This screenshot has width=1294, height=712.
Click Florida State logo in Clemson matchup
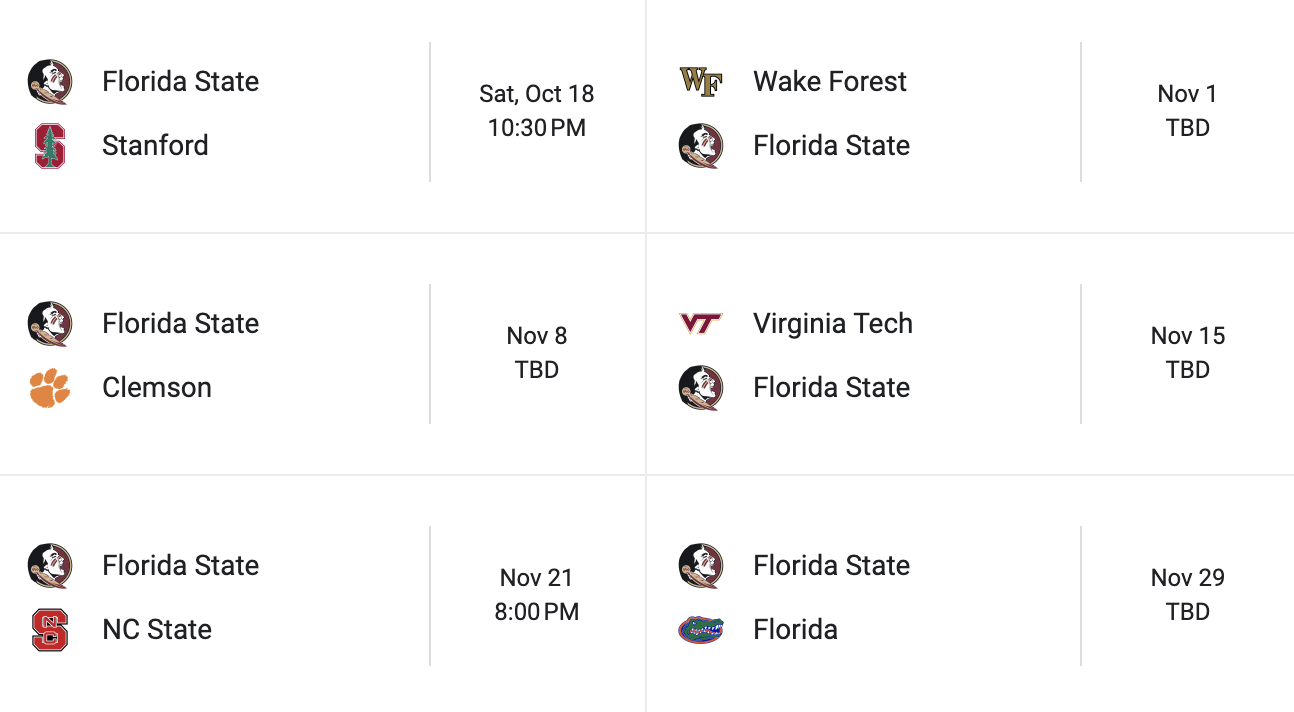pyautogui.click(x=49, y=324)
